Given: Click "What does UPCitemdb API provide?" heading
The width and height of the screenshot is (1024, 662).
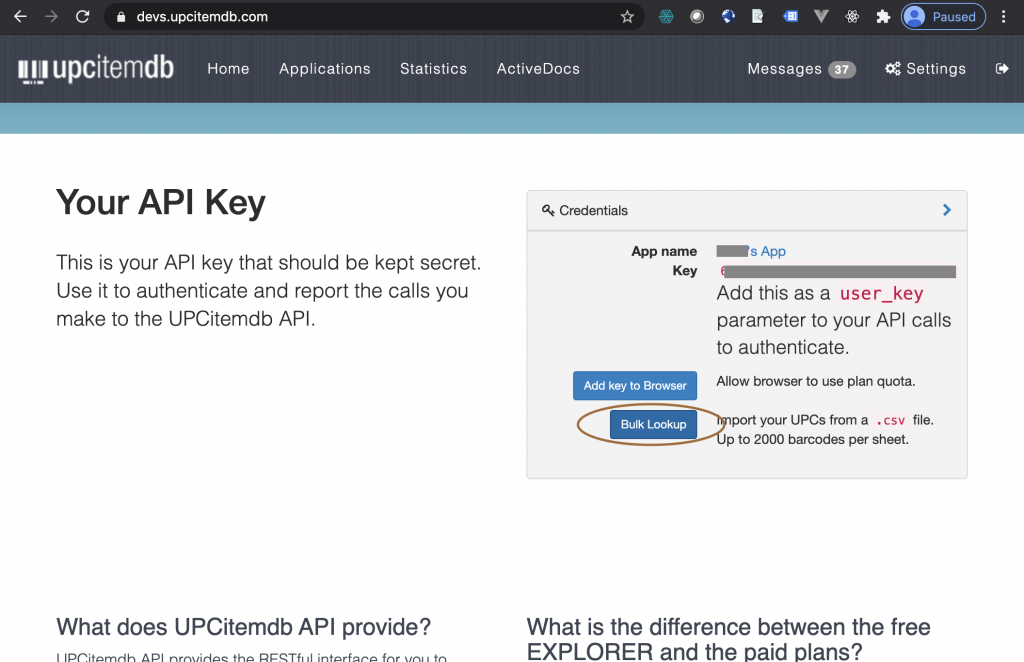Looking at the screenshot, I should 244,627.
